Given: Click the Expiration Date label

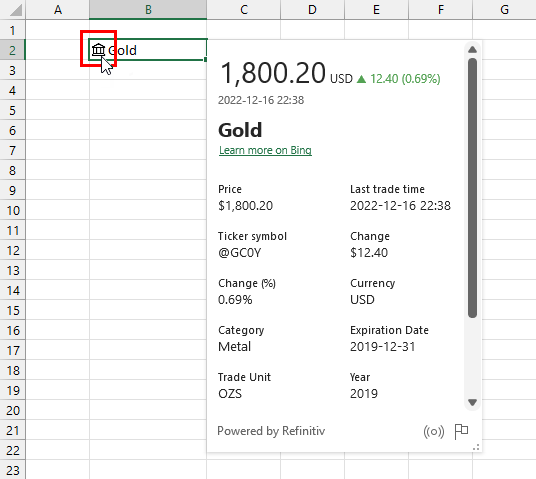Looking at the screenshot, I should (x=389, y=330).
